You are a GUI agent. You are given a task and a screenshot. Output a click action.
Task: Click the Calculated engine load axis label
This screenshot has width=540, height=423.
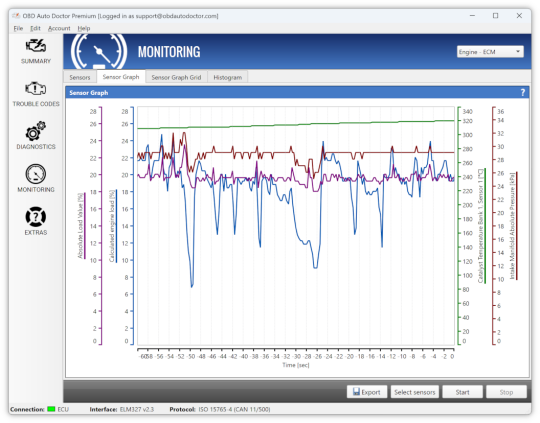pos(112,226)
